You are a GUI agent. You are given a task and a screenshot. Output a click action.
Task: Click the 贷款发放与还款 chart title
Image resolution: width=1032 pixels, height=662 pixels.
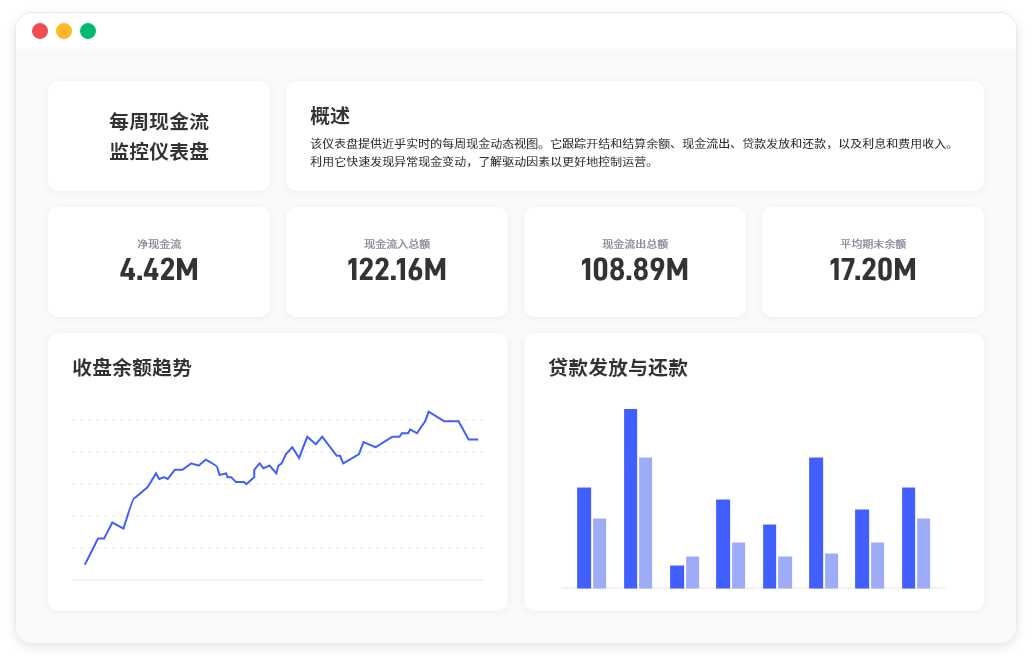(618, 368)
